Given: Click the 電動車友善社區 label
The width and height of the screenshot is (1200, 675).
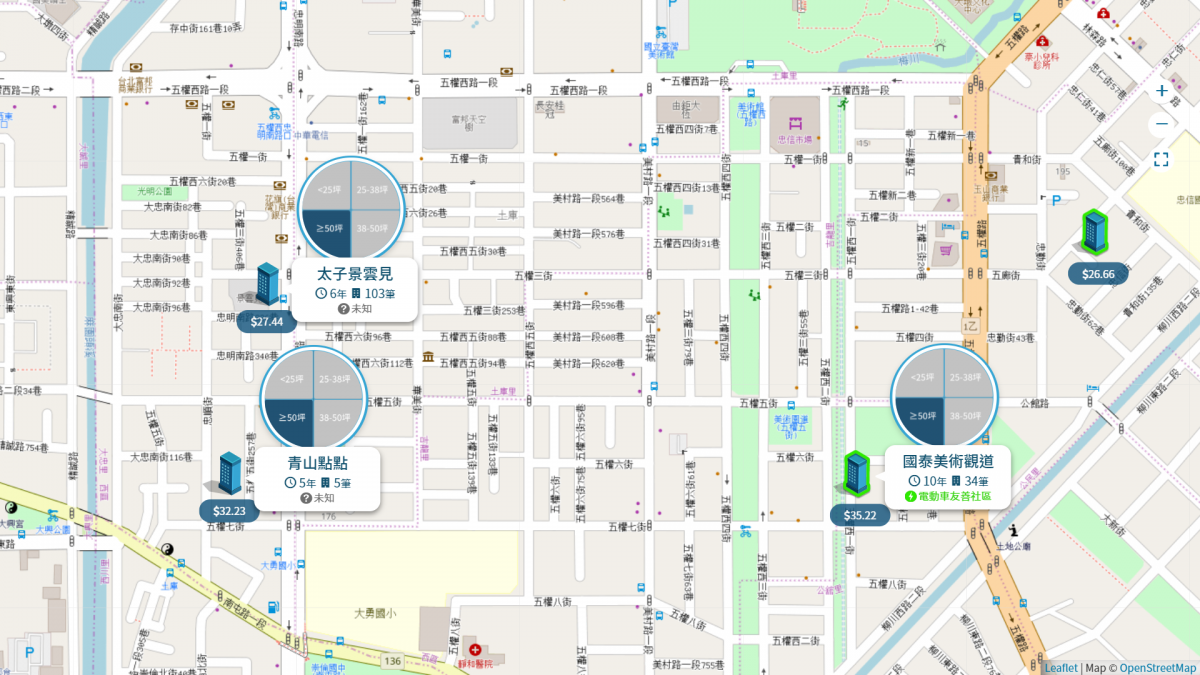Looking at the screenshot, I should [948, 497].
